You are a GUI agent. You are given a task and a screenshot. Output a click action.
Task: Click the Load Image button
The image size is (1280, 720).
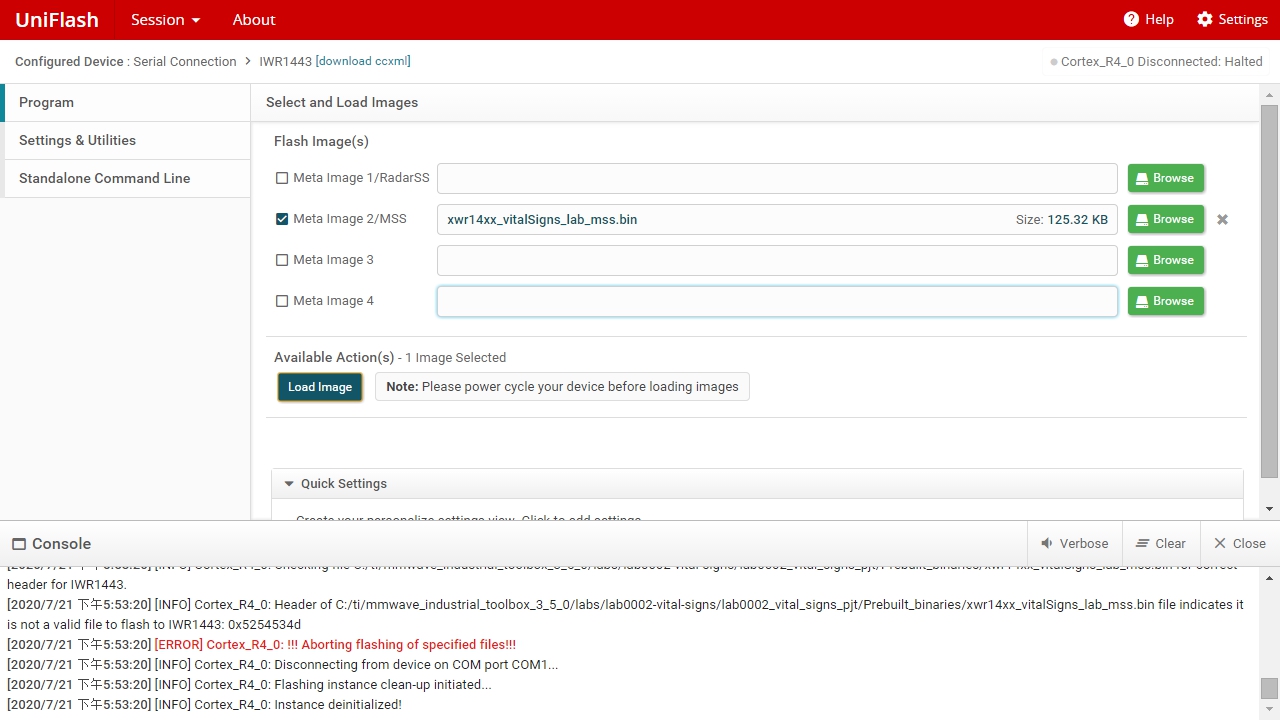point(320,387)
